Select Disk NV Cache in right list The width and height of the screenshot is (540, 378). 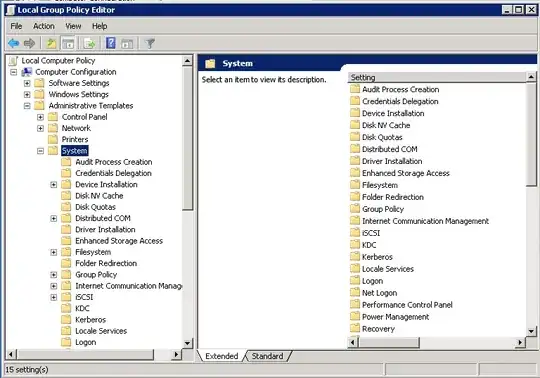386,125
